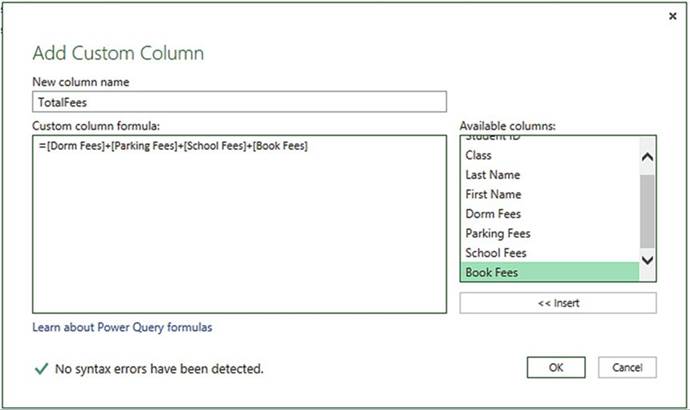
Task: Choose First Name from the column list
Action: pos(493,194)
